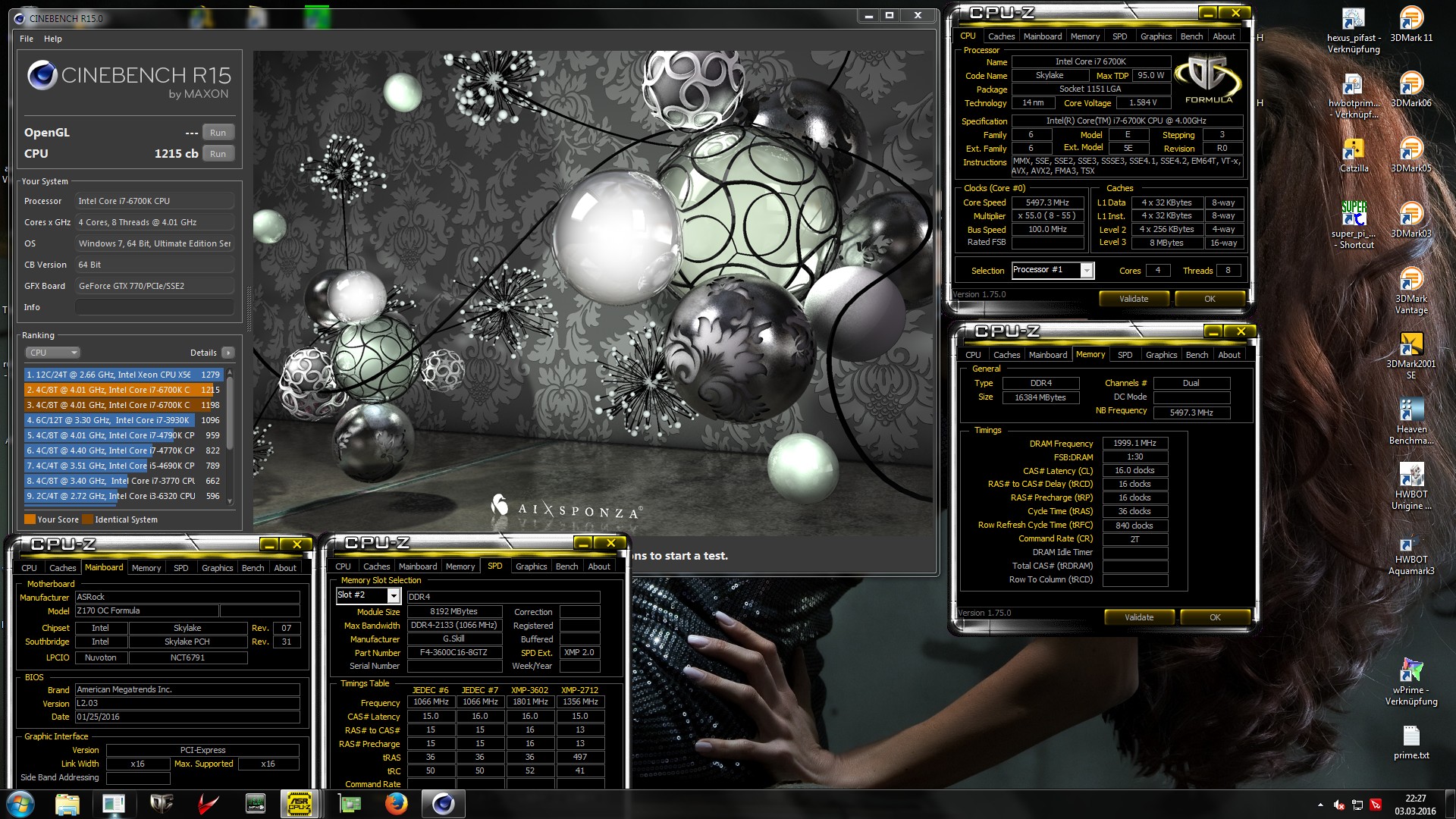The image size is (1456, 819).
Task: Click the taskbar clock showing 22:27
Action: click(1415, 805)
